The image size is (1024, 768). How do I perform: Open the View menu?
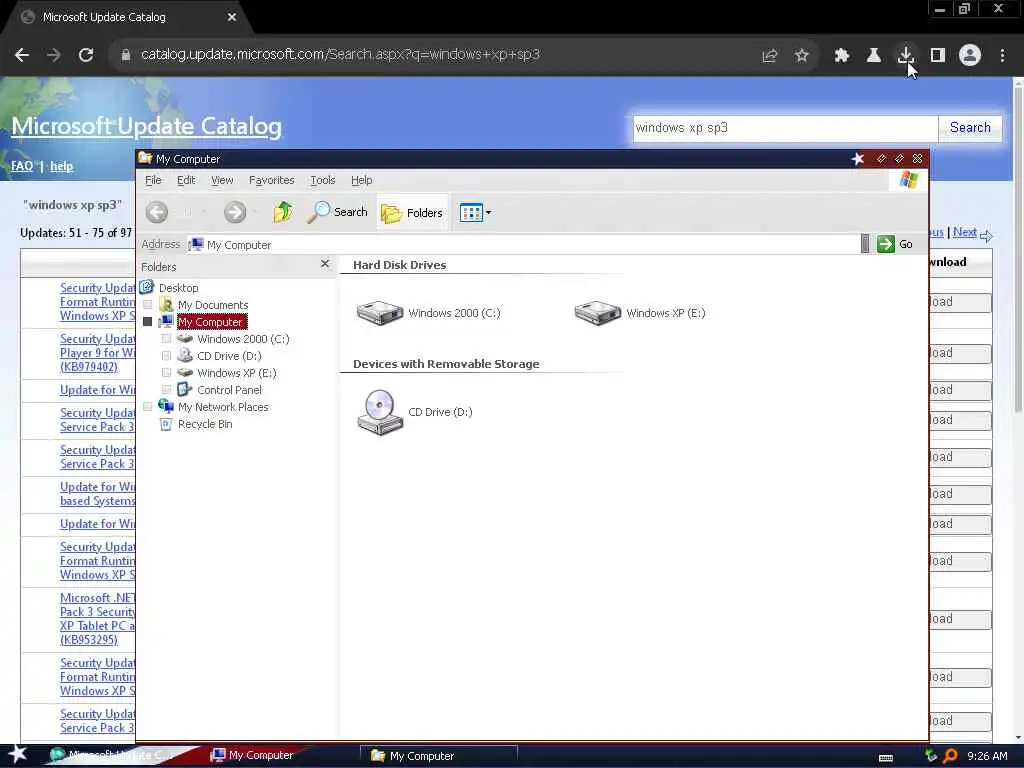(222, 180)
